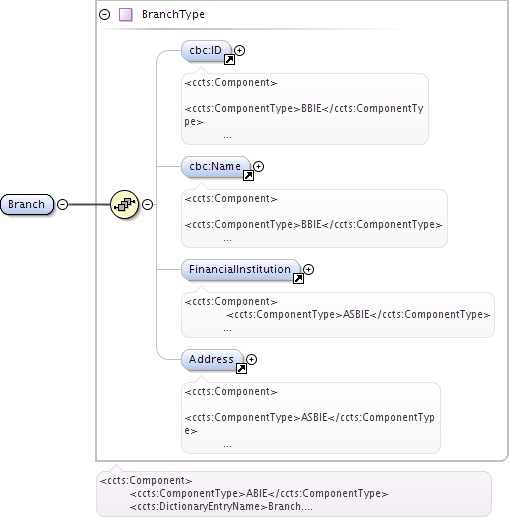510x520 pixels.
Task: Click reference arrow icon on cbc:ID
Action: [x=229, y=60]
